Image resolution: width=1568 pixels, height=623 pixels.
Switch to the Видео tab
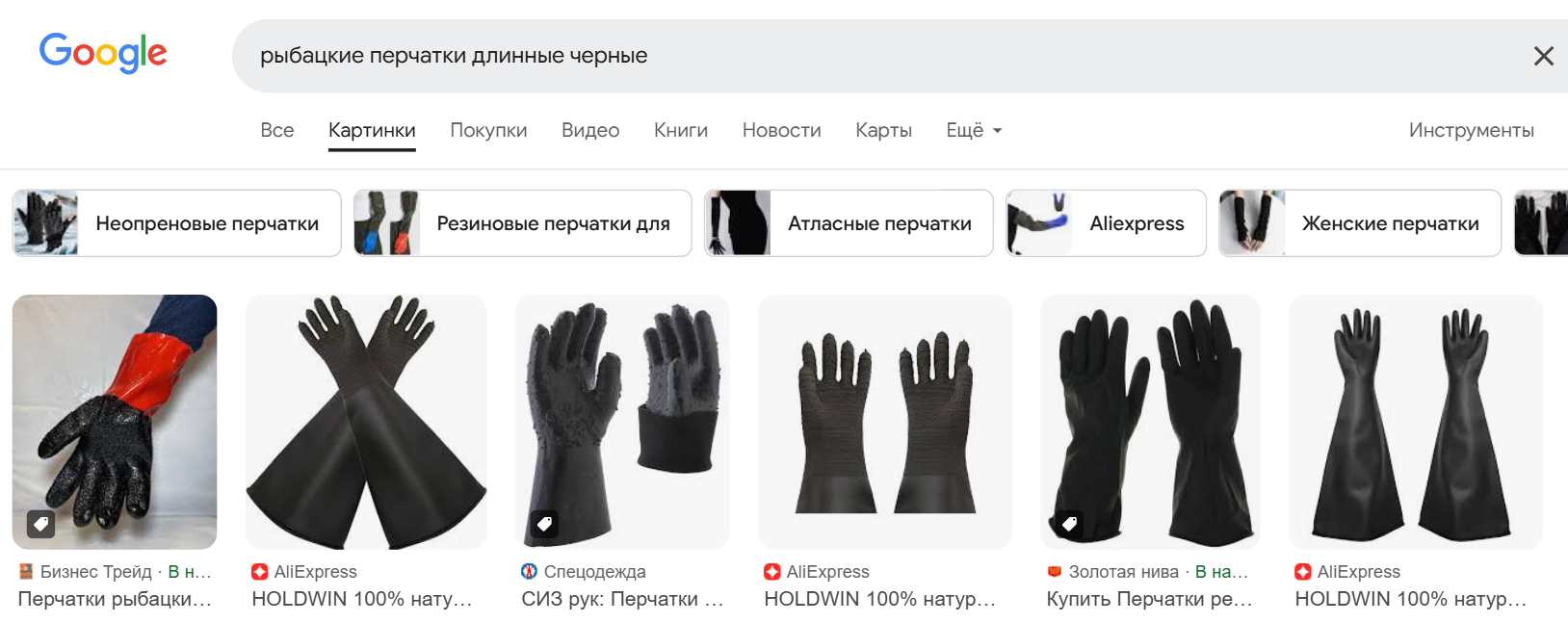(x=590, y=130)
